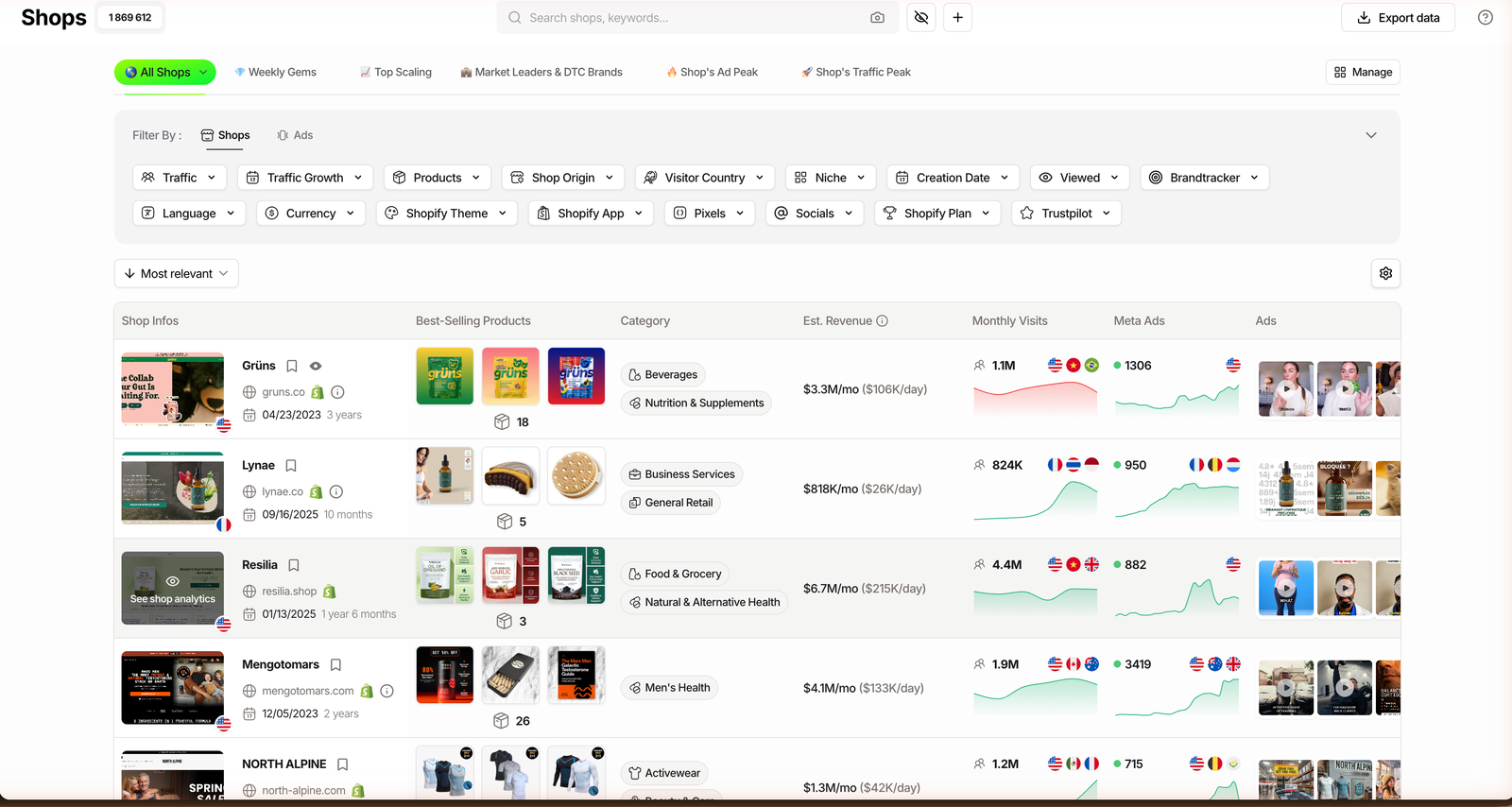Switch to the Top Scaling tab
1512x807 pixels.
coord(395,72)
